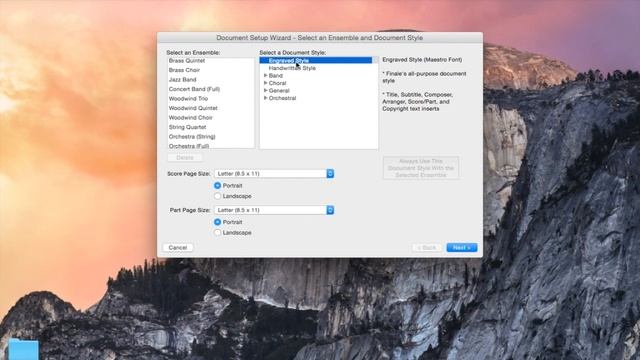This screenshot has width=640, height=360.
Task: Expand the Orchestral style folder
Action: point(265,98)
